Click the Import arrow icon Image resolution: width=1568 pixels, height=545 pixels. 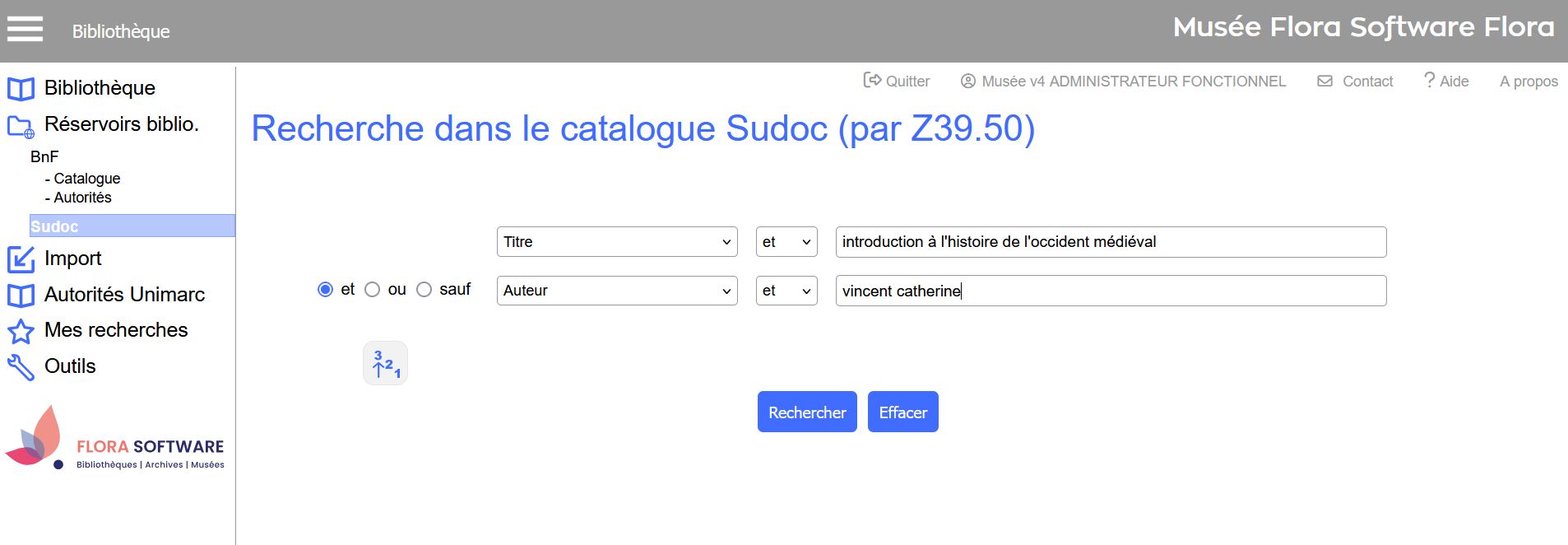click(x=21, y=259)
